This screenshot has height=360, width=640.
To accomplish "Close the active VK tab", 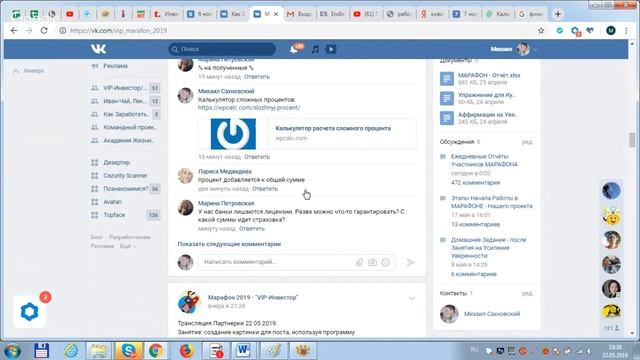I will pyautogui.click(x=276, y=14).
